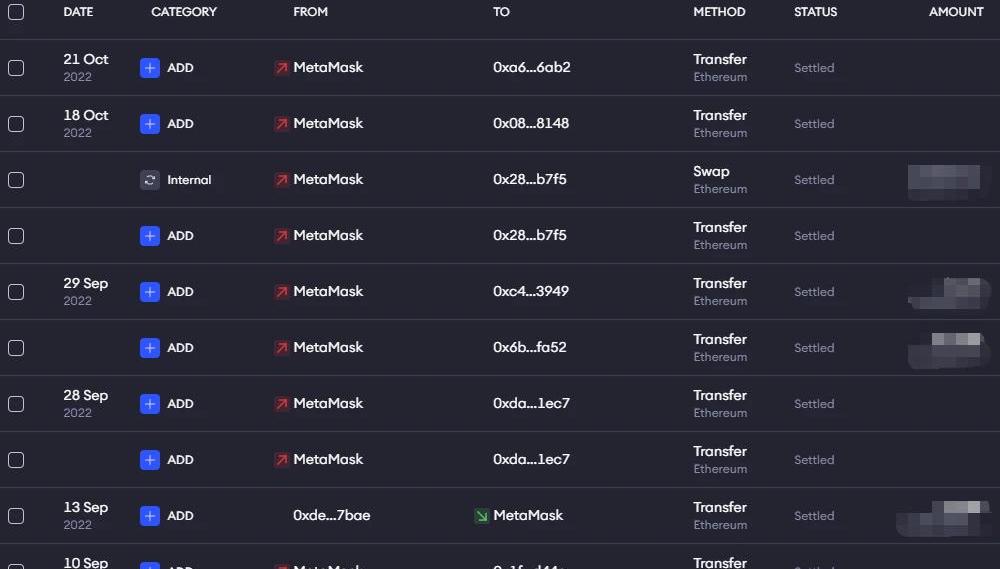This screenshot has width=1000, height=569.
Task: Click the blue plus icon on 13 Sep row
Action: (149, 515)
